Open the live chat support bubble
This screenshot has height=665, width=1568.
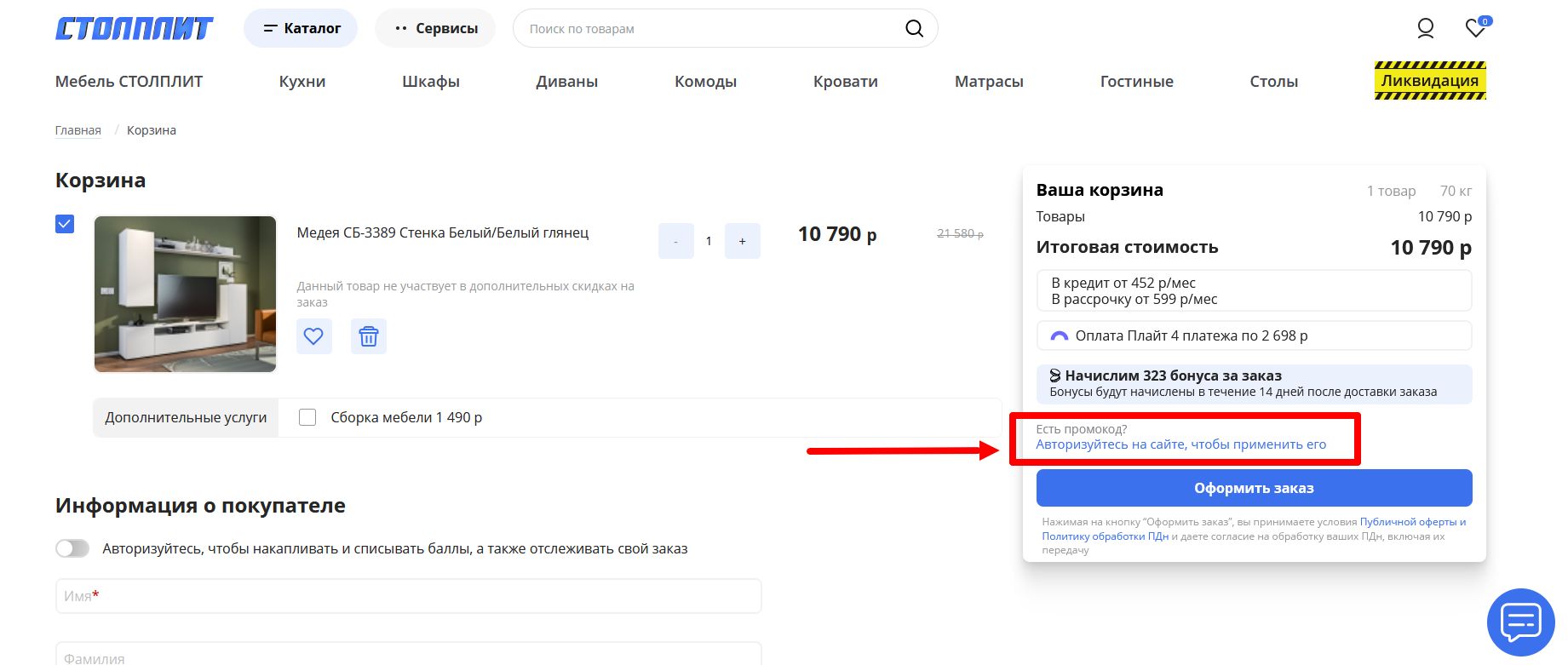point(1520,622)
